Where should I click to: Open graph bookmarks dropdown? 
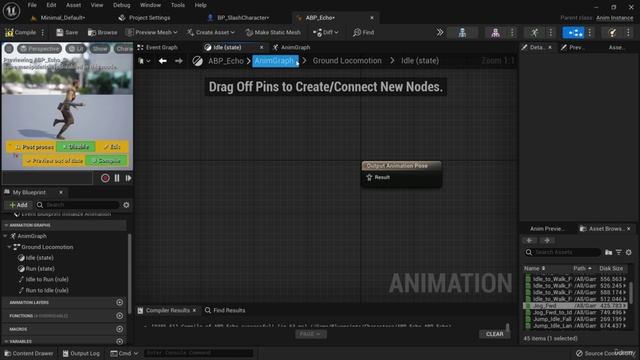point(144,61)
